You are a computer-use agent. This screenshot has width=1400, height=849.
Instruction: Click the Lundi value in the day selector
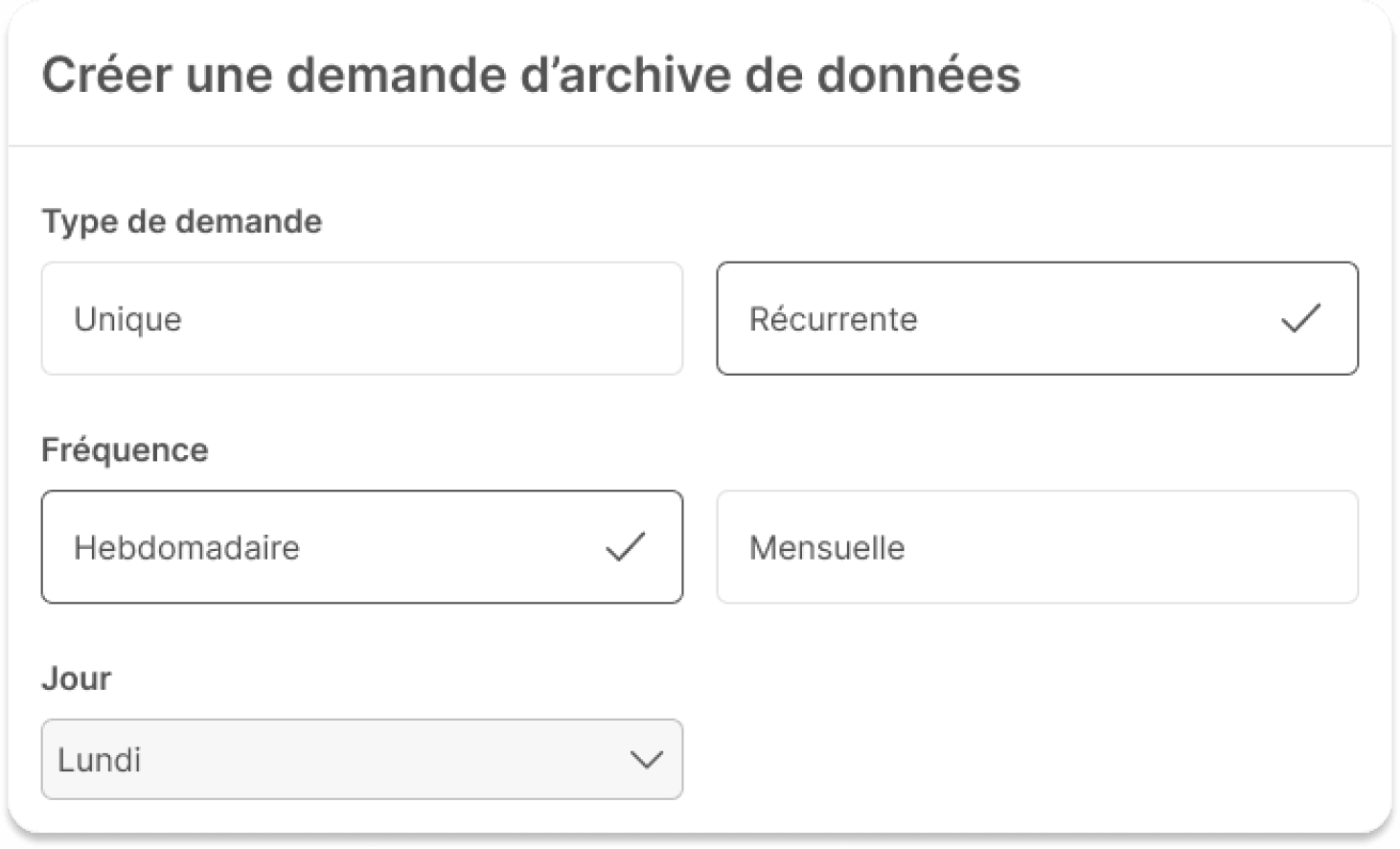coord(100,760)
